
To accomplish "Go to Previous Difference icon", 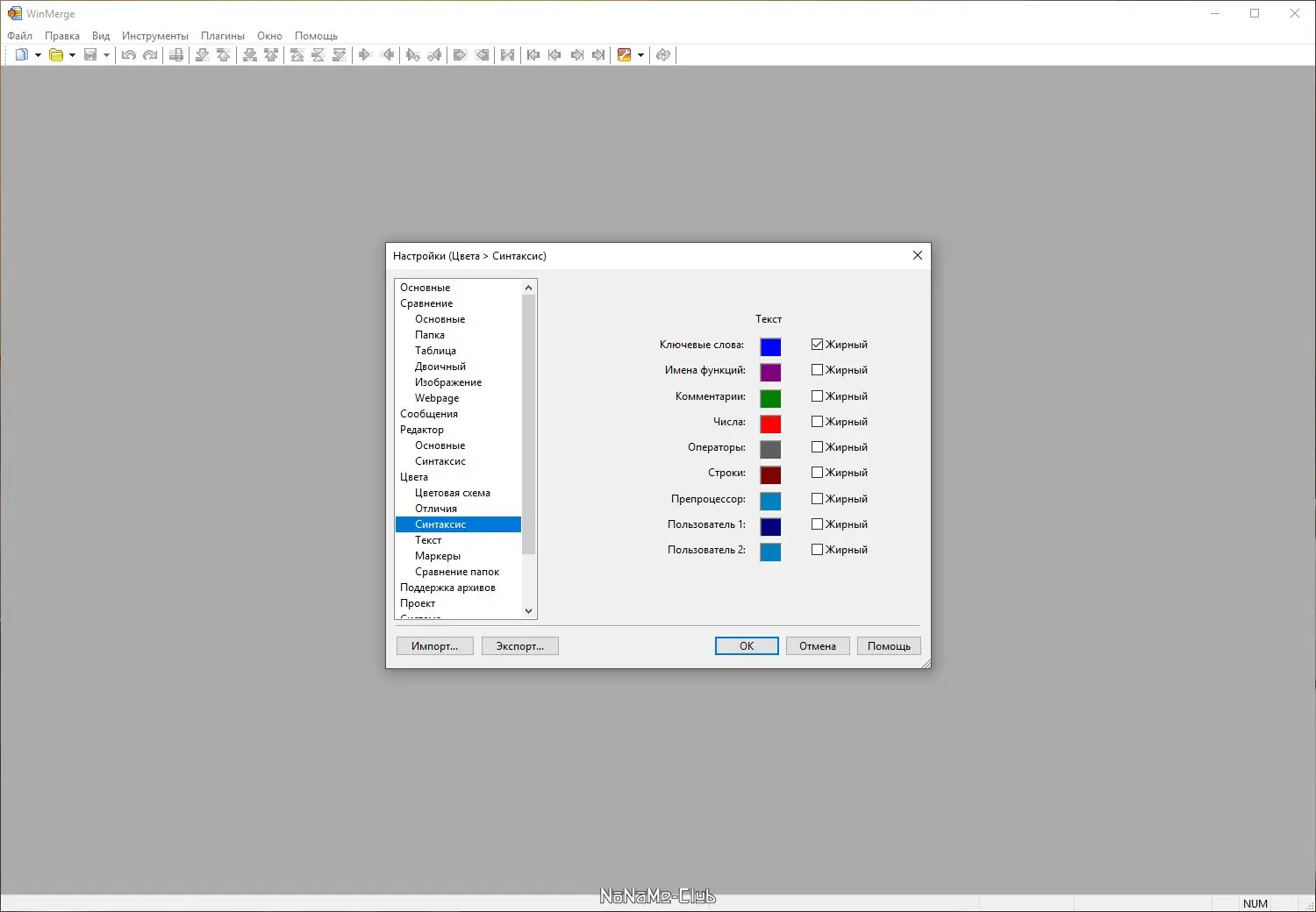I will [224, 55].
